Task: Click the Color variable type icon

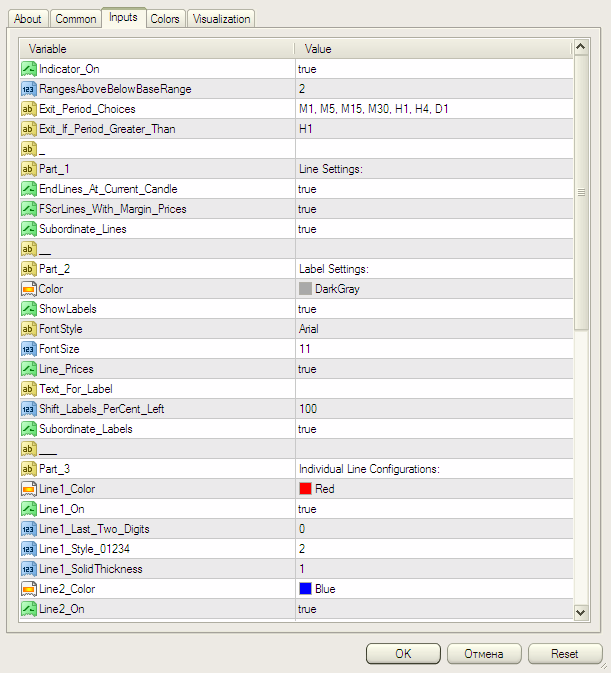Action: 29,289
